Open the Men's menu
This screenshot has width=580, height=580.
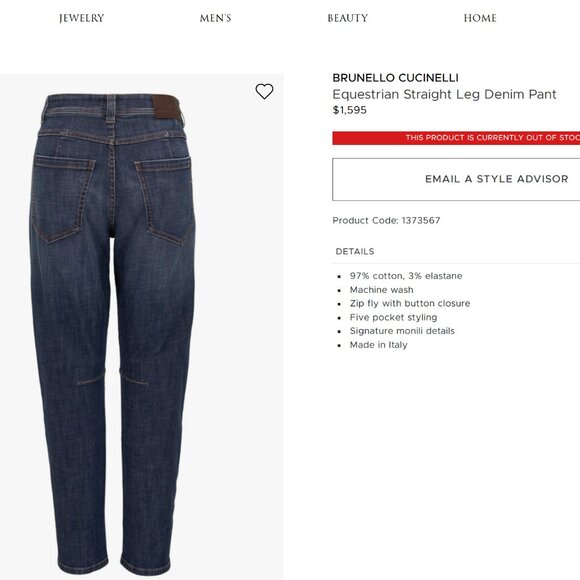click(215, 18)
